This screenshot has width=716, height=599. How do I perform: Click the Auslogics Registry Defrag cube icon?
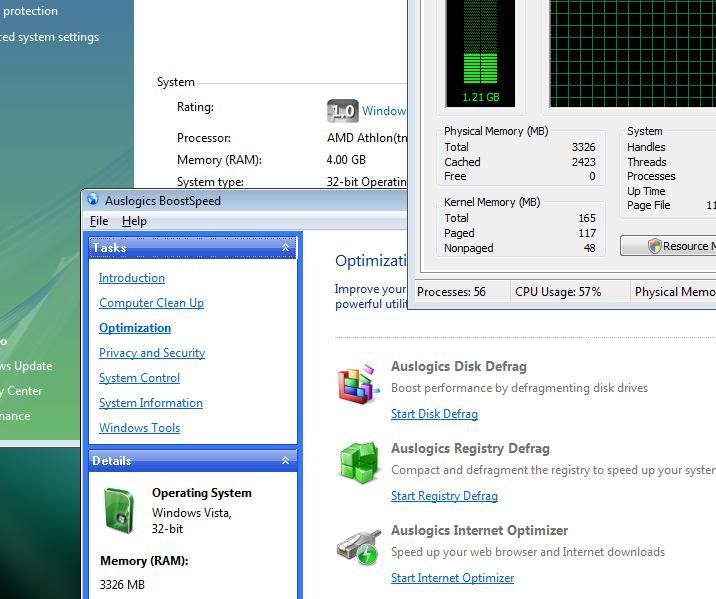360,463
